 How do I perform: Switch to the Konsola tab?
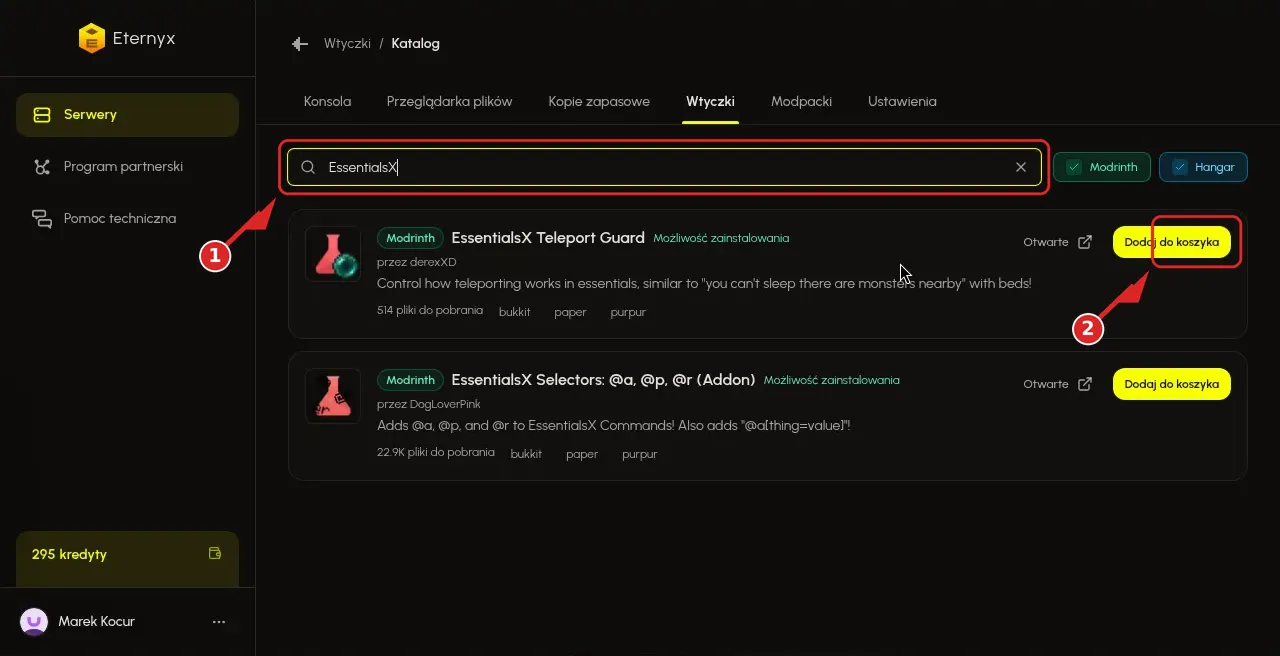(327, 102)
